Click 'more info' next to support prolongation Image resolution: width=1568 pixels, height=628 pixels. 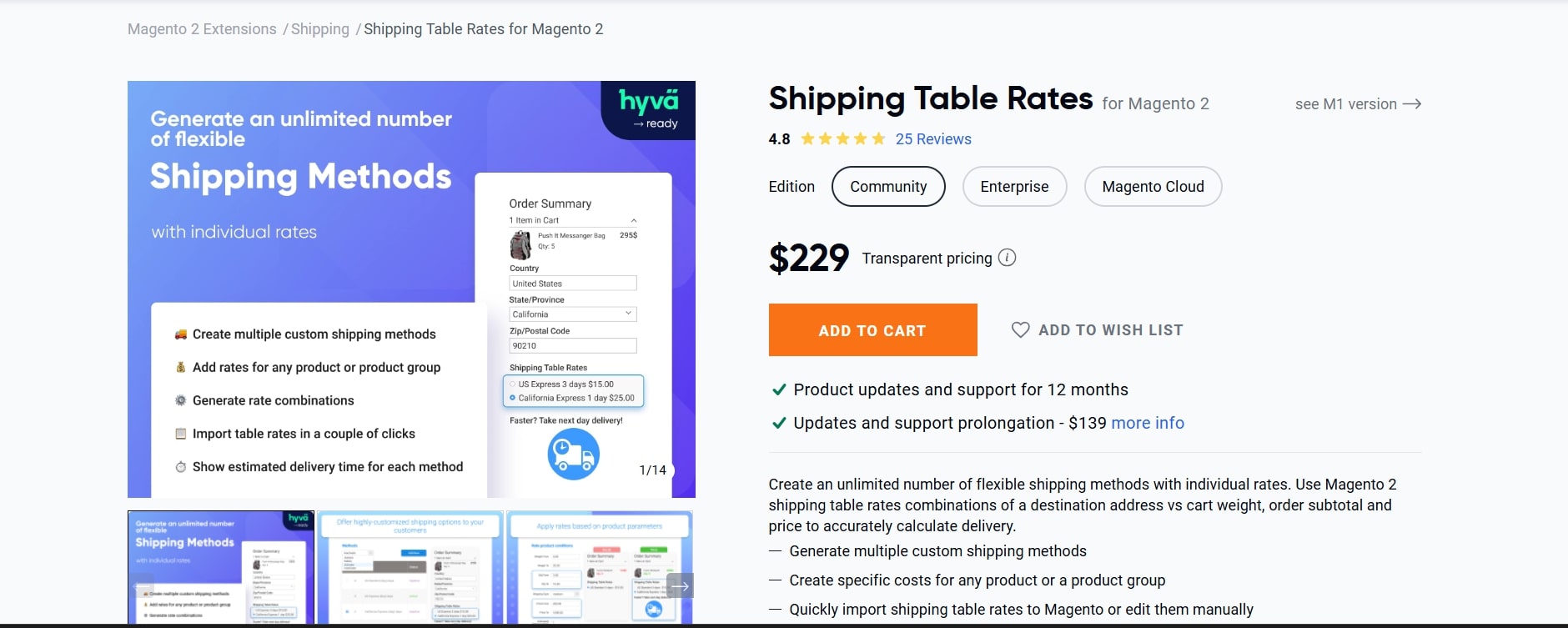[x=1147, y=423]
